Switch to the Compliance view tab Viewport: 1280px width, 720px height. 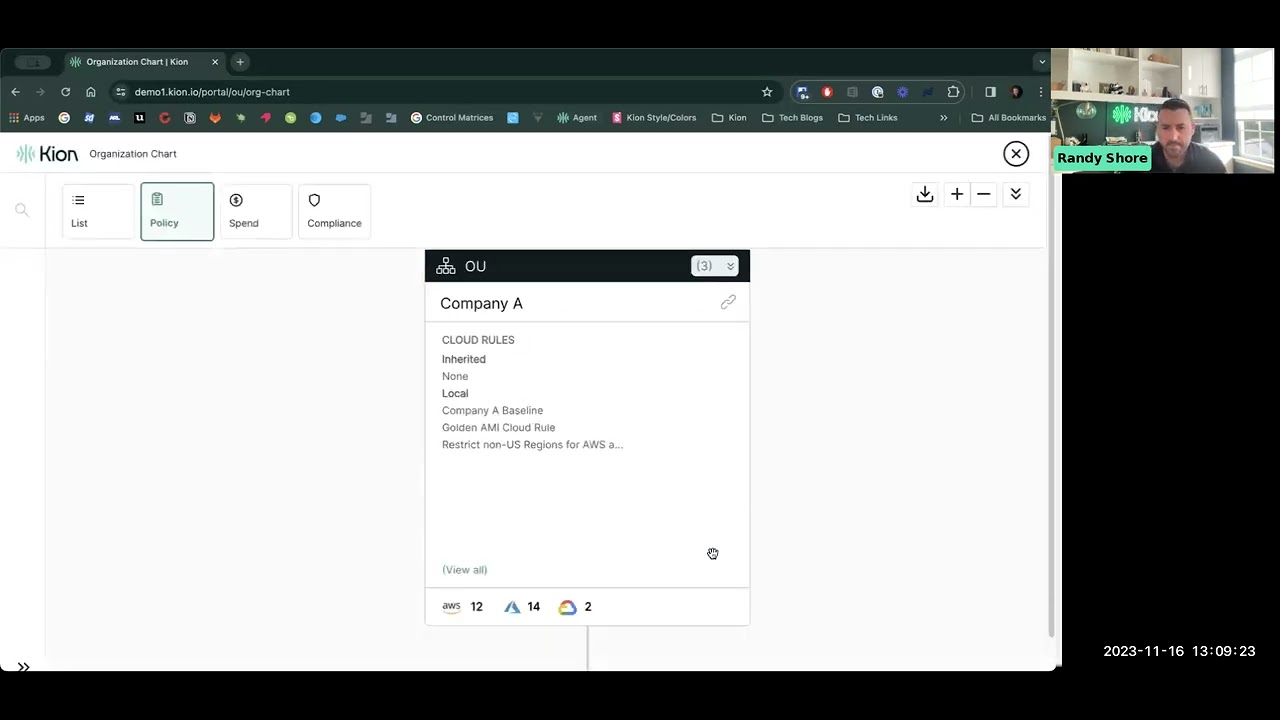tap(334, 211)
